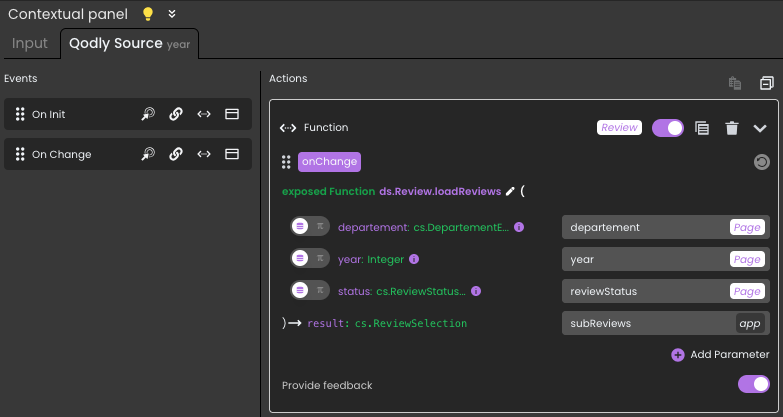Image resolution: width=783 pixels, height=417 pixels.
Task: Click the On Init function icon
Action: click(204, 115)
